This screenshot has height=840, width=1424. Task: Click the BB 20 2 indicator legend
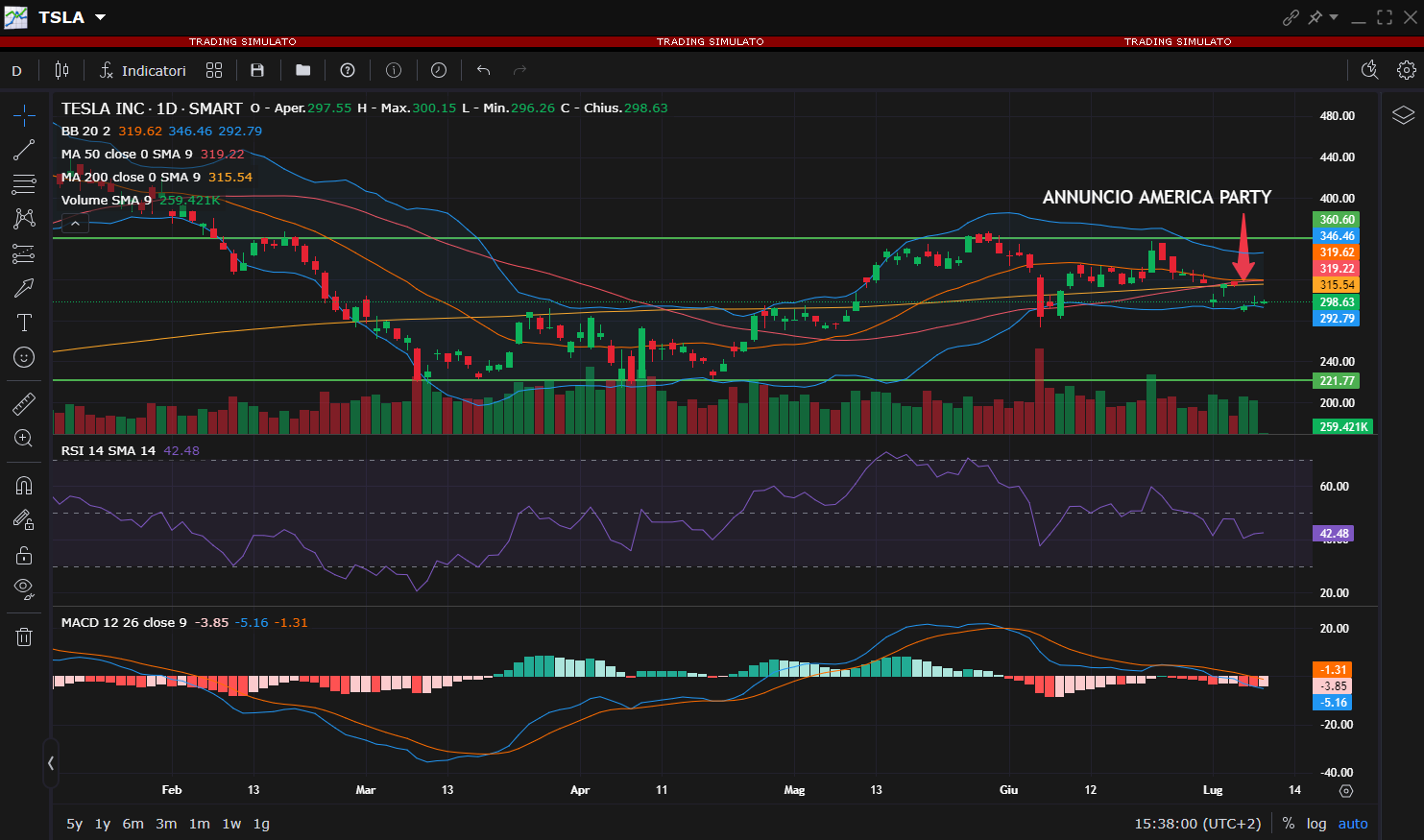85,131
